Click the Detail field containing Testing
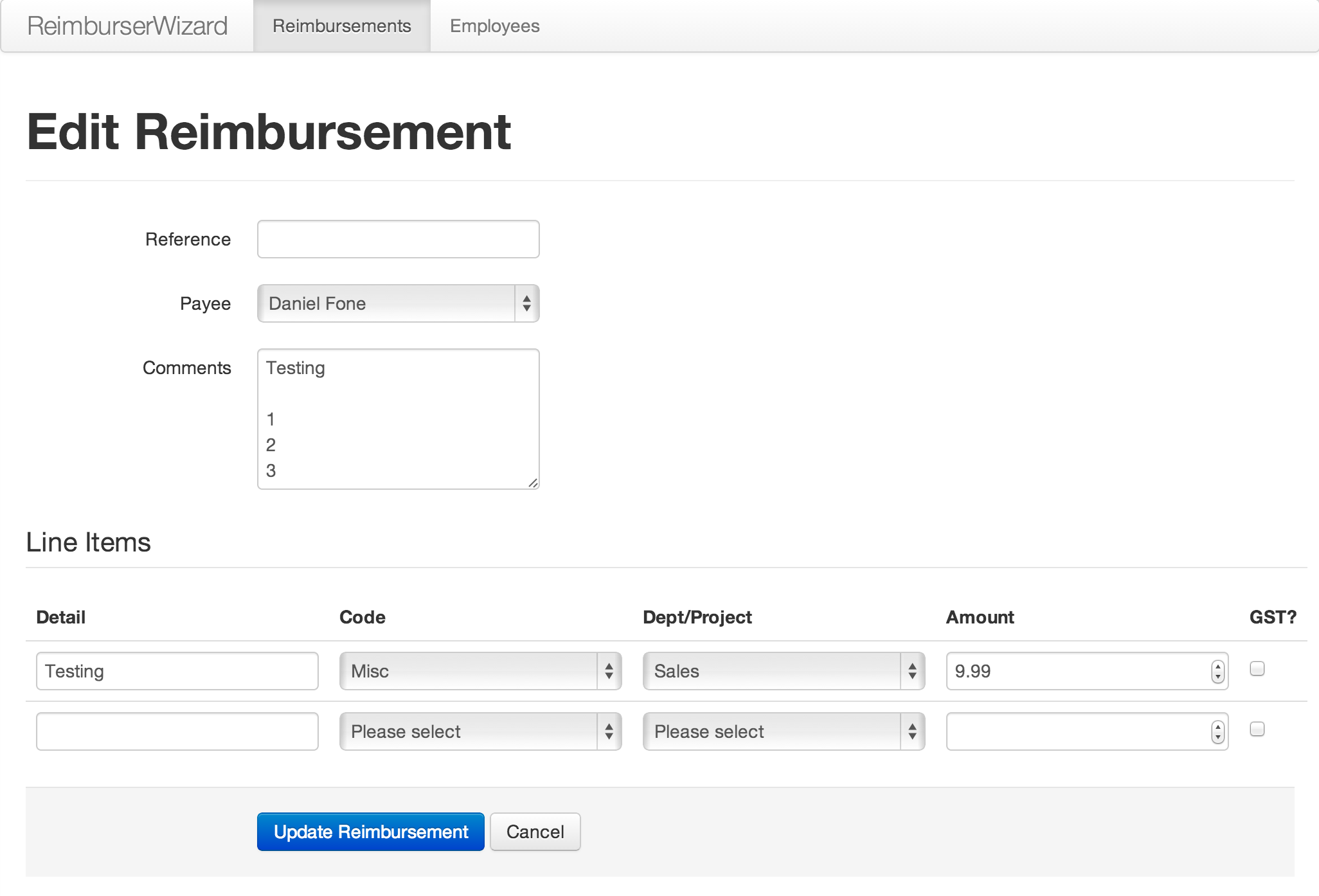Screen dimensions: 1319x896 pos(177,671)
